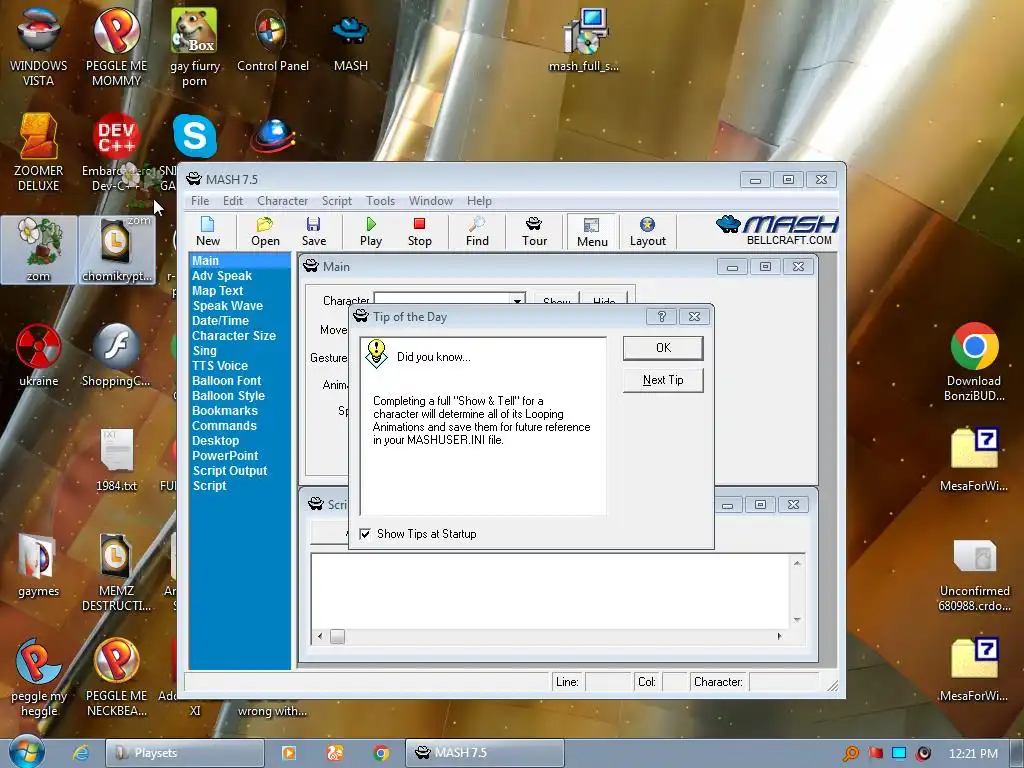Screen dimensions: 1024x768
Task: Open the Window menu
Action: (x=430, y=201)
